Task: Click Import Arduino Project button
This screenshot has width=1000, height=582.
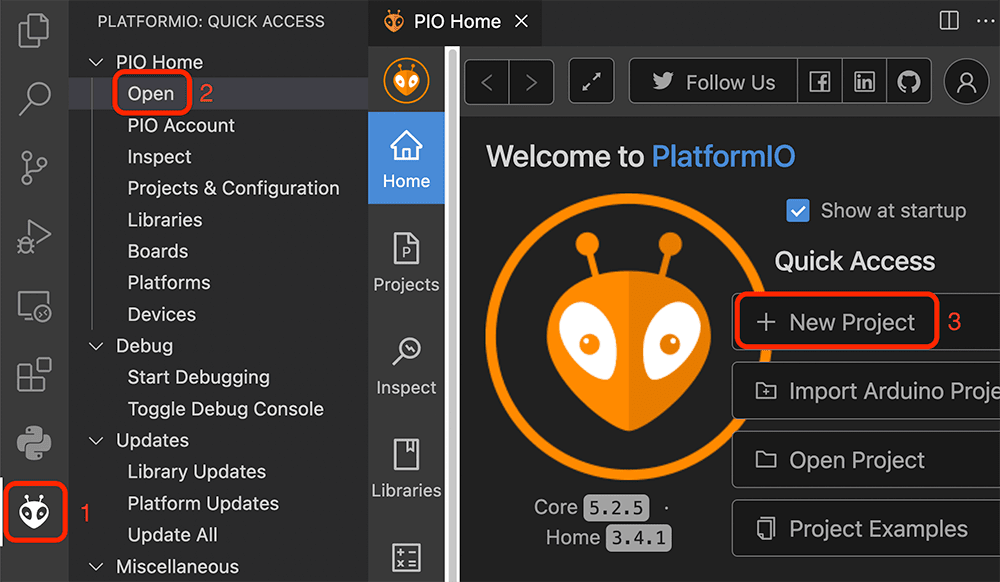Action: tap(866, 391)
